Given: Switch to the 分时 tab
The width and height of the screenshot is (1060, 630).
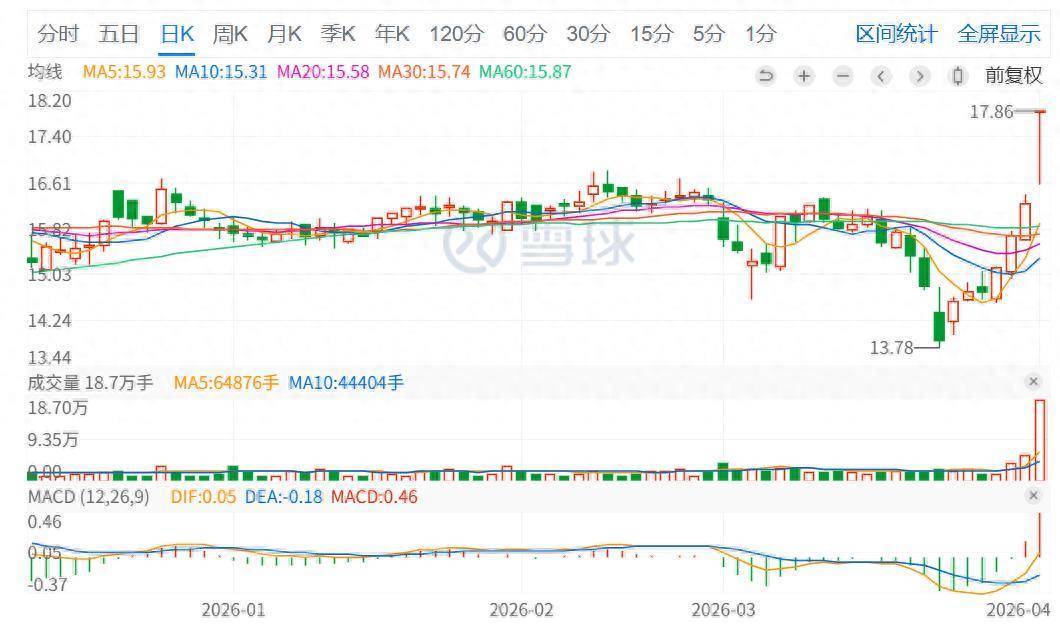Looking at the screenshot, I should click(58, 34).
